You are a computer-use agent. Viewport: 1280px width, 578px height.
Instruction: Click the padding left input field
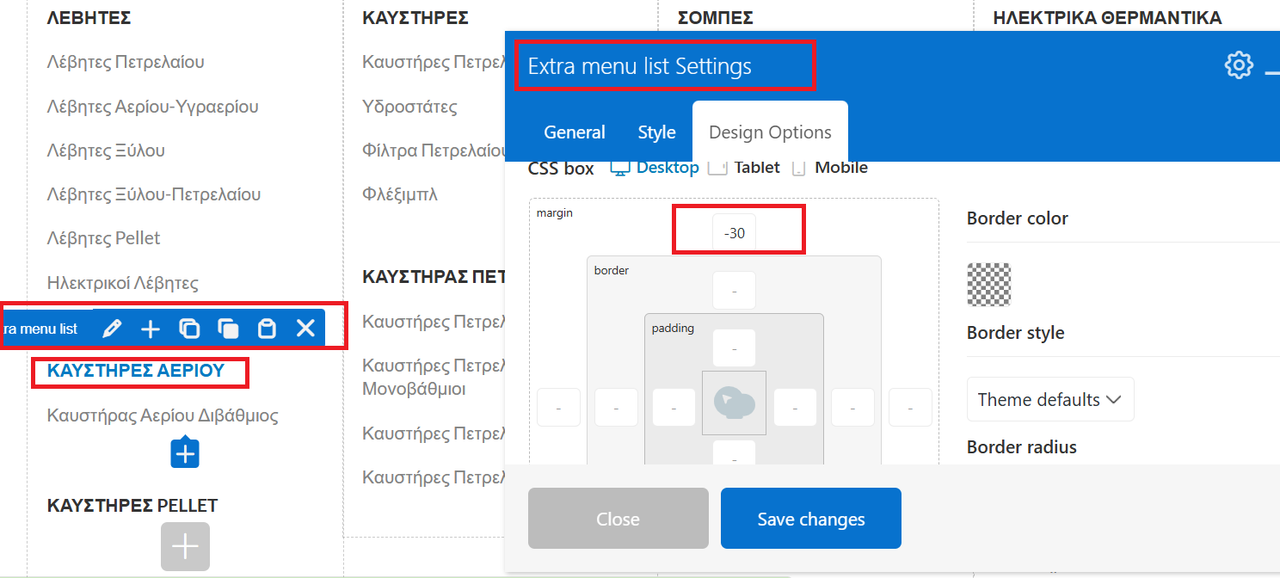(x=674, y=408)
